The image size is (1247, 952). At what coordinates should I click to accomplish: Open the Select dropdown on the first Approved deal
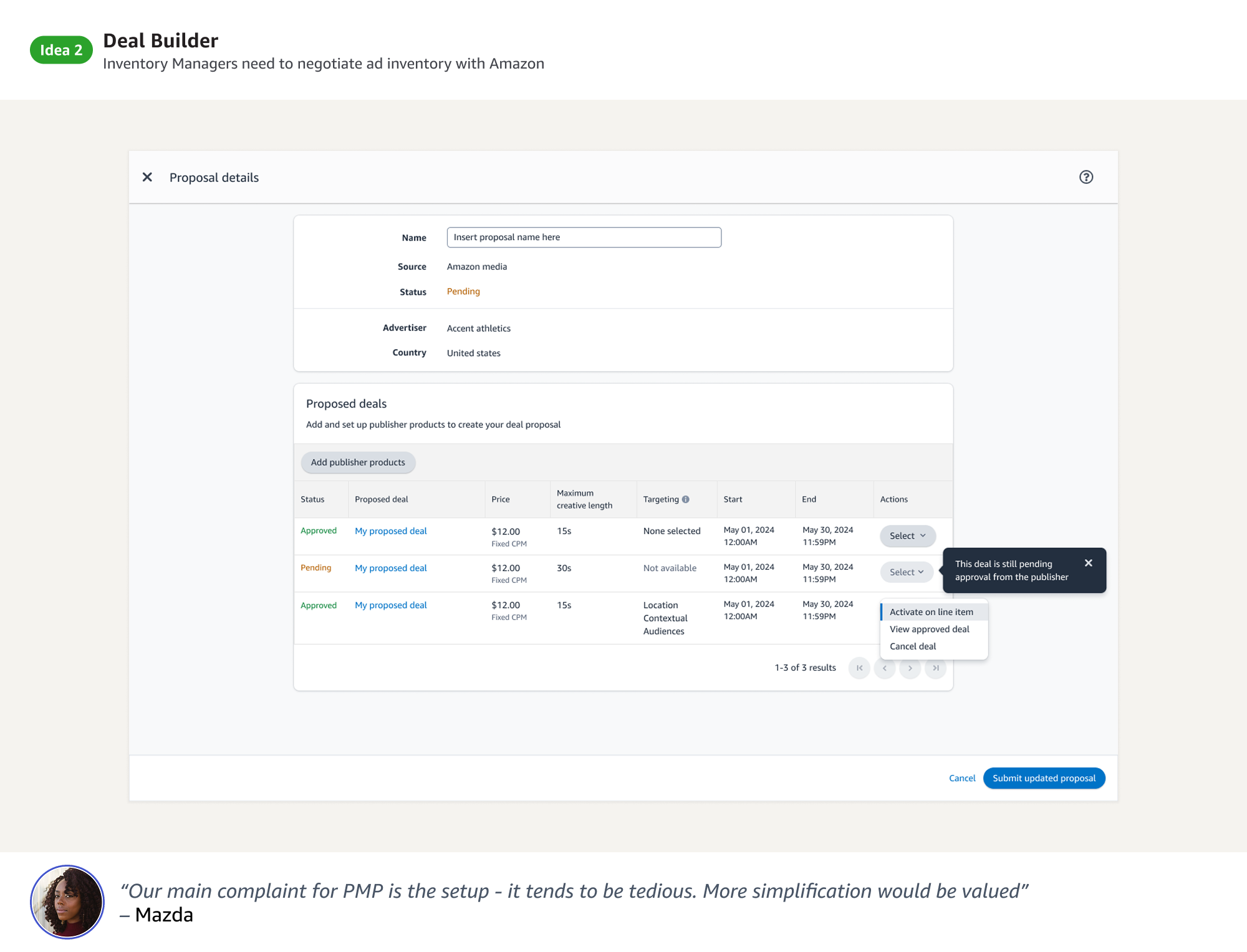(907, 536)
